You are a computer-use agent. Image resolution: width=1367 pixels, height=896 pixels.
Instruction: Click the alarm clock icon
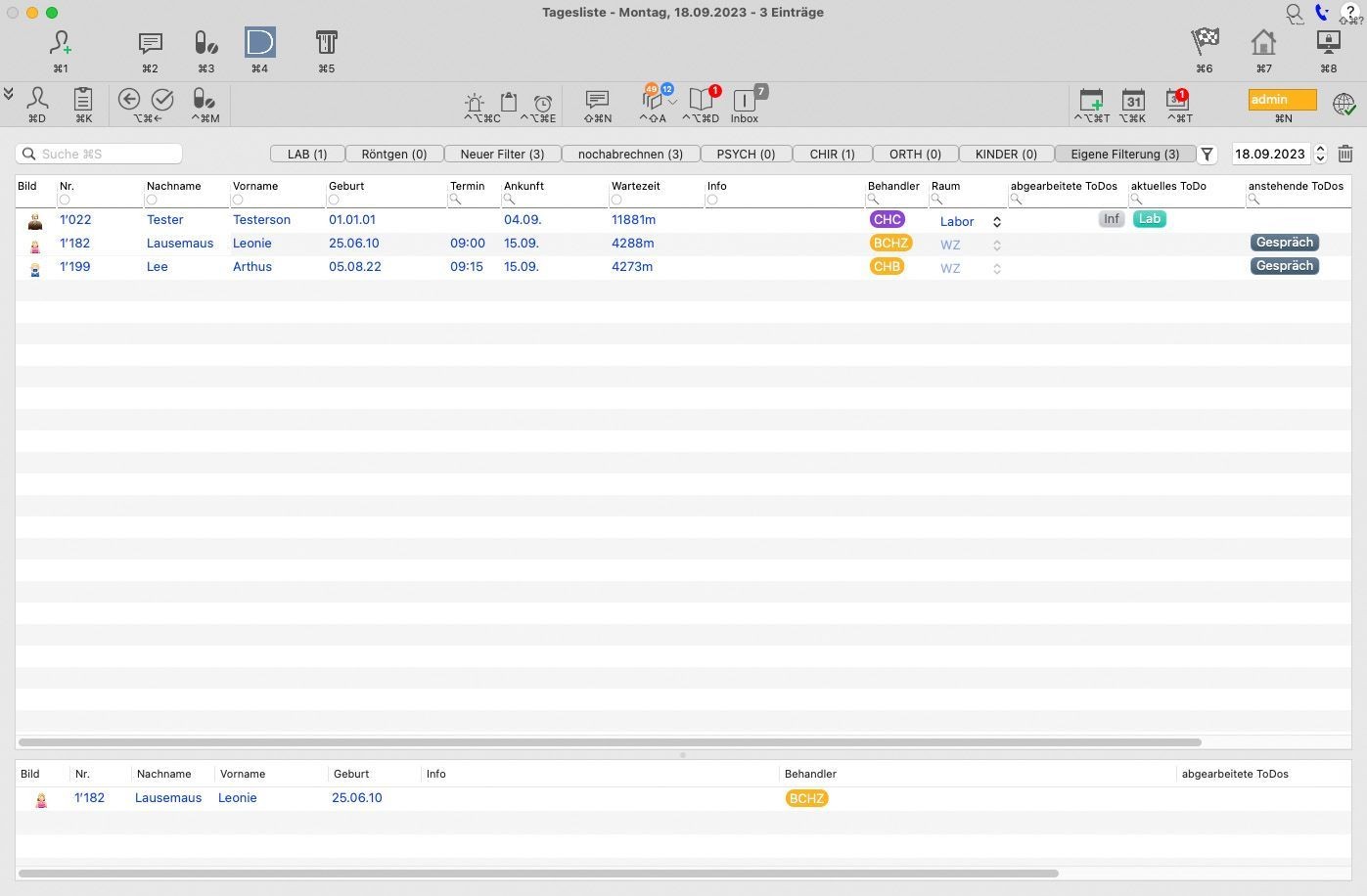click(x=542, y=102)
